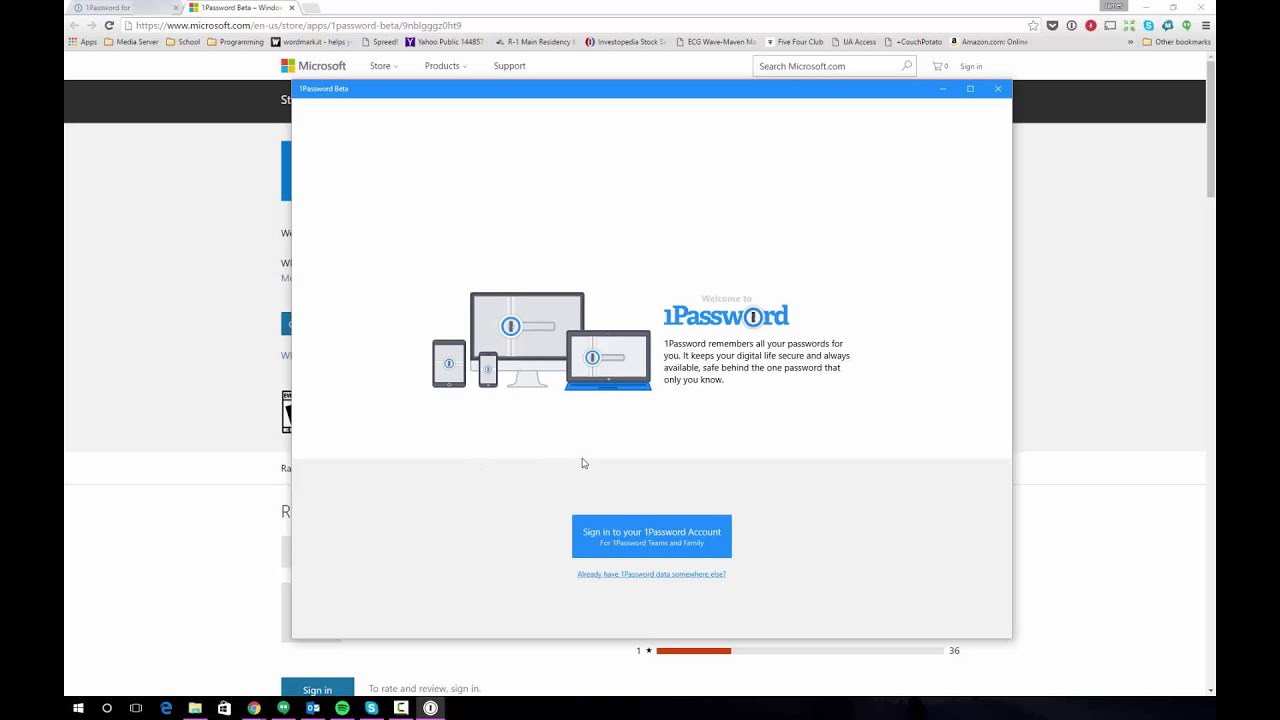Screen dimensions: 1280x720
Task: Maximize the 1Password Beta window
Action: [970, 89]
